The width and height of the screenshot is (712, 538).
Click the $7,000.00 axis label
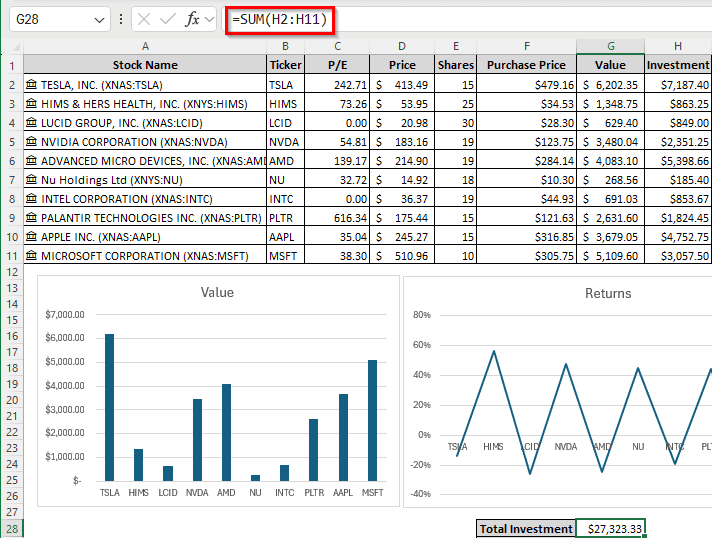(x=64, y=314)
